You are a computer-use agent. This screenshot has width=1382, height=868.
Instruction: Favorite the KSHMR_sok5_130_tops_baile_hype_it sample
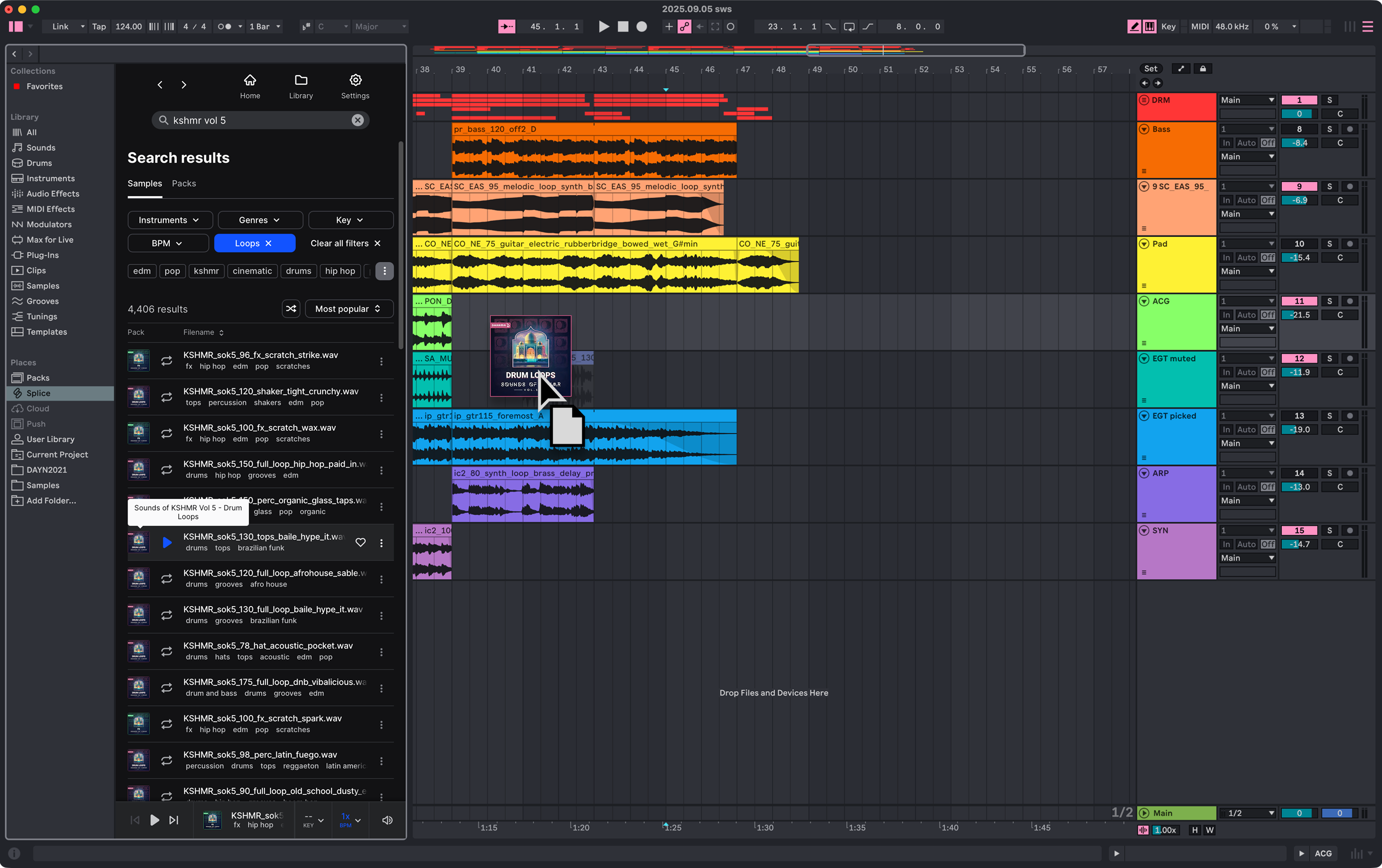coord(361,542)
